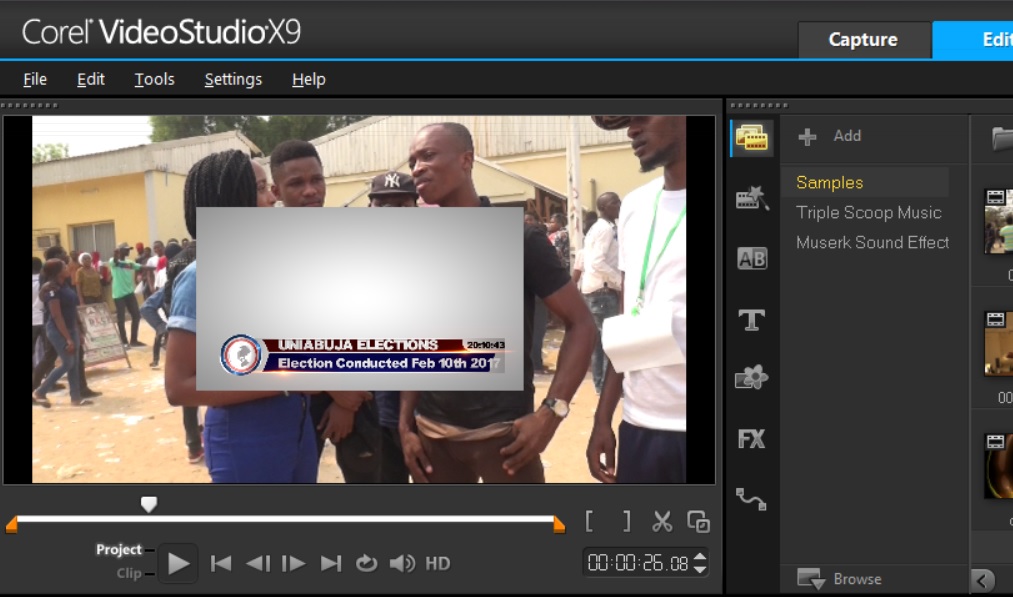Click the right orange trim marker
The image size is (1013, 597).
click(559, 525)
